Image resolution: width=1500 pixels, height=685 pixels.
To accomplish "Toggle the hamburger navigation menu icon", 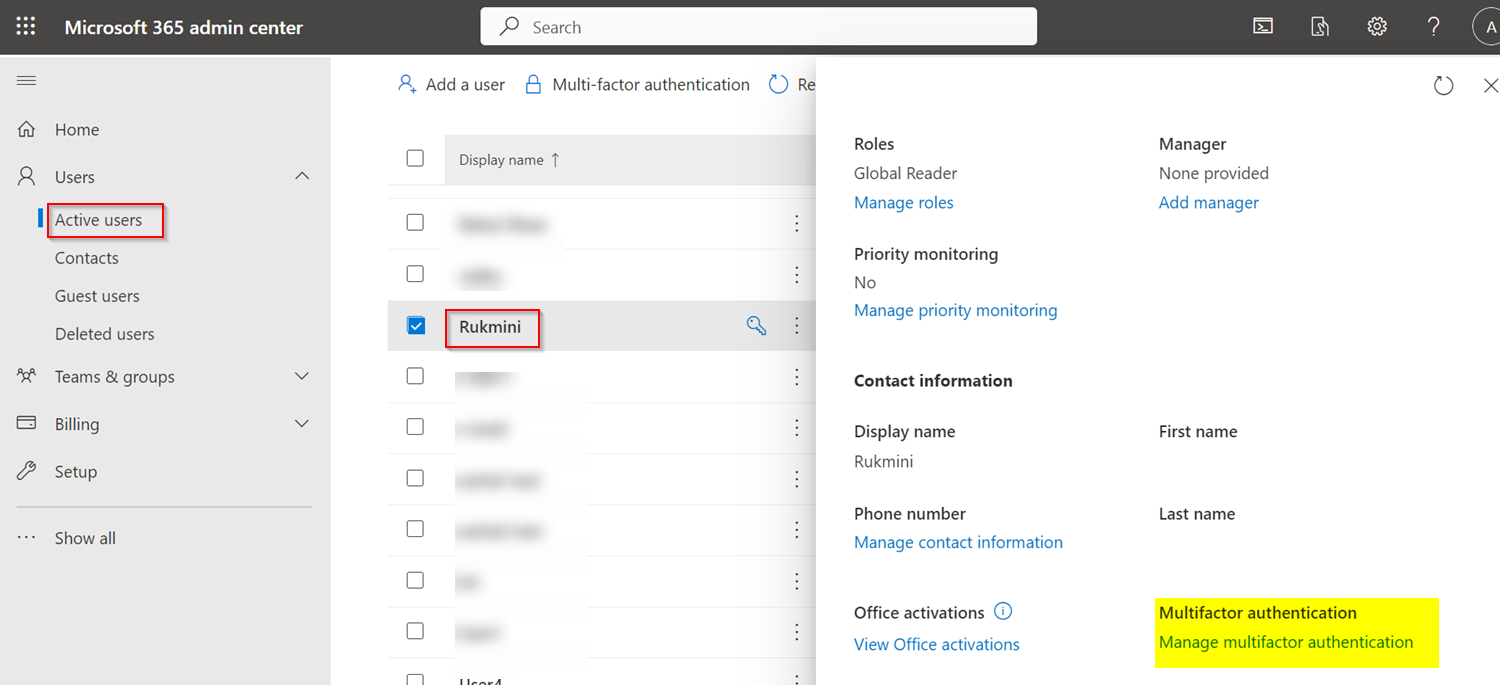I will [26, 80].
